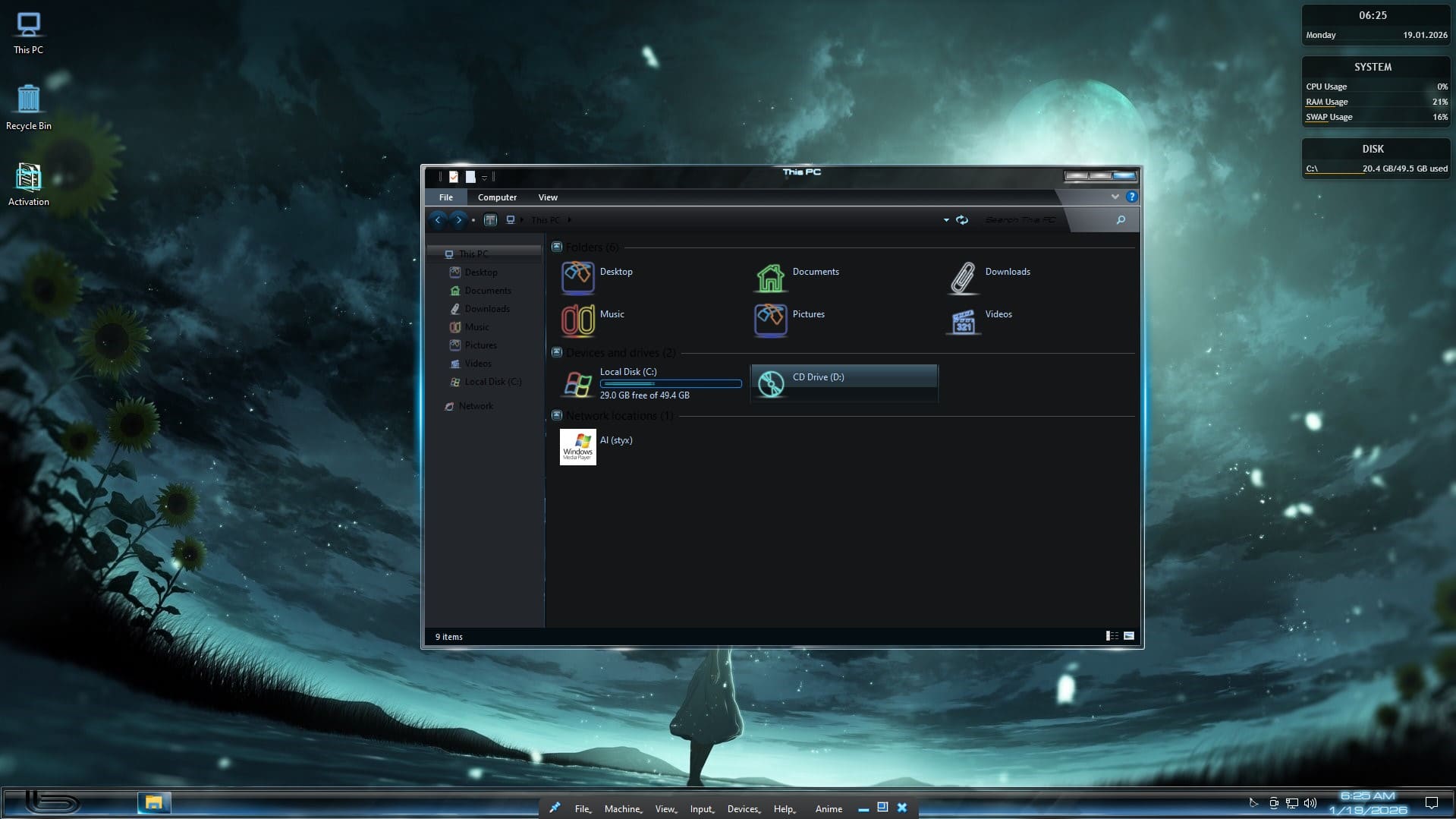Open the Help menu on VM toolbar
The width and height of the screenshot is (1456, 819).
pyautogui.click(x=785, y=809)
